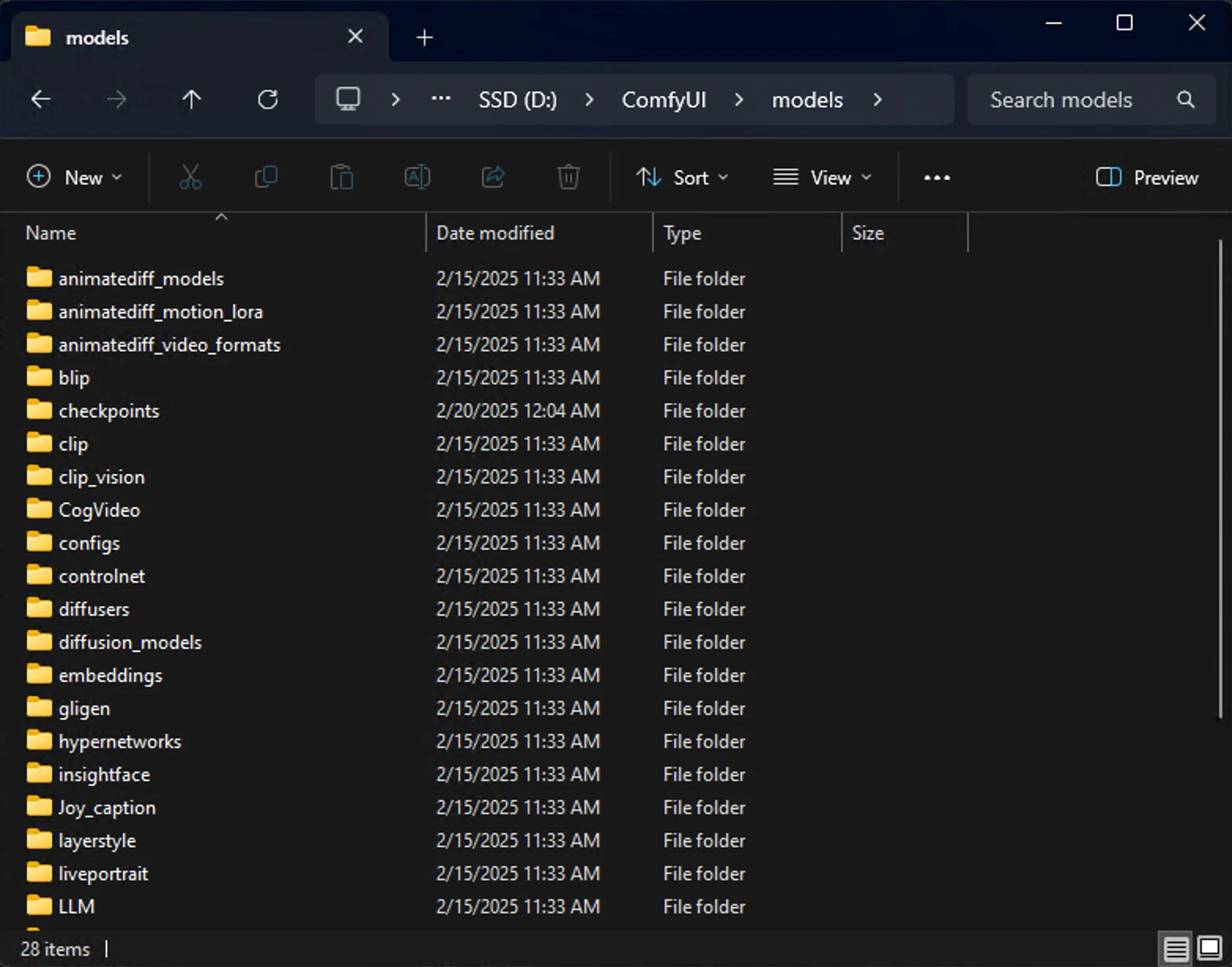Click ComfyUI in the breadcrumb path
Screen dimensions: 1232x967
pos(664,99)
